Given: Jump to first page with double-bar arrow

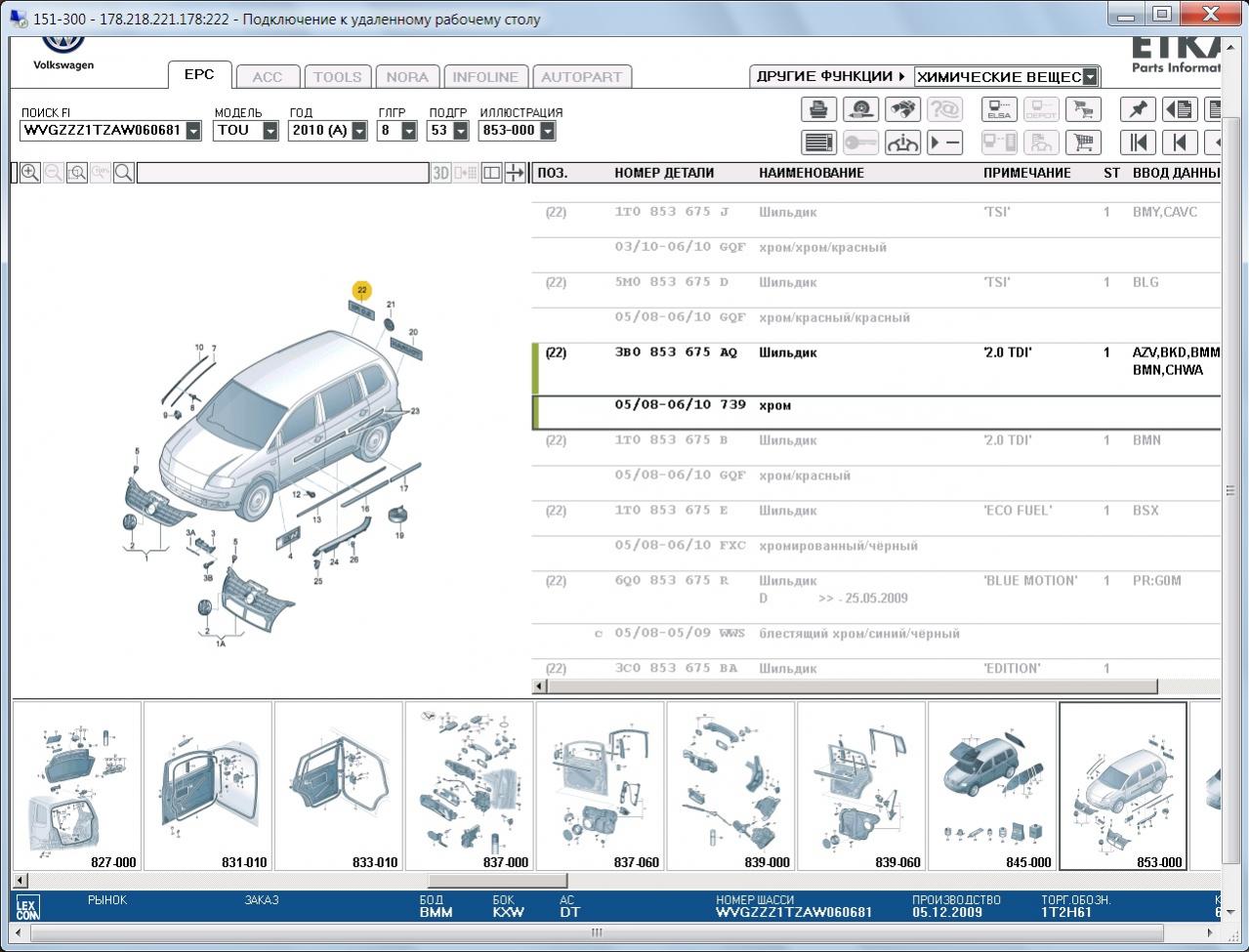Looking at the screenshot, I should tap(1138, 143).
